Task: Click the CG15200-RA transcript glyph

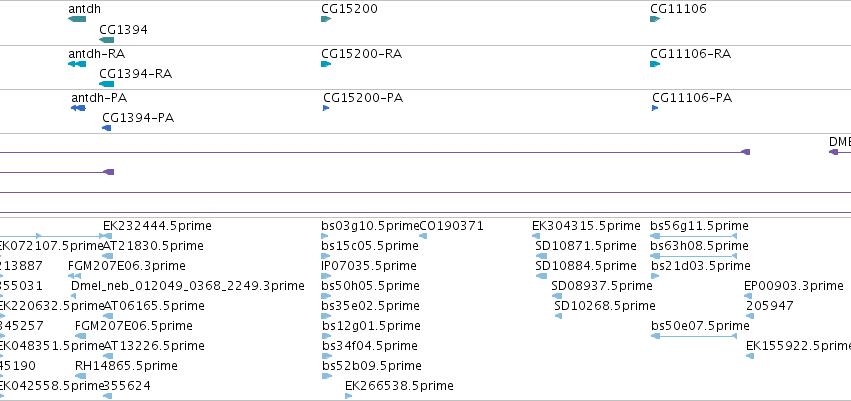Action: pyautogui.click(x=326, y=64)
